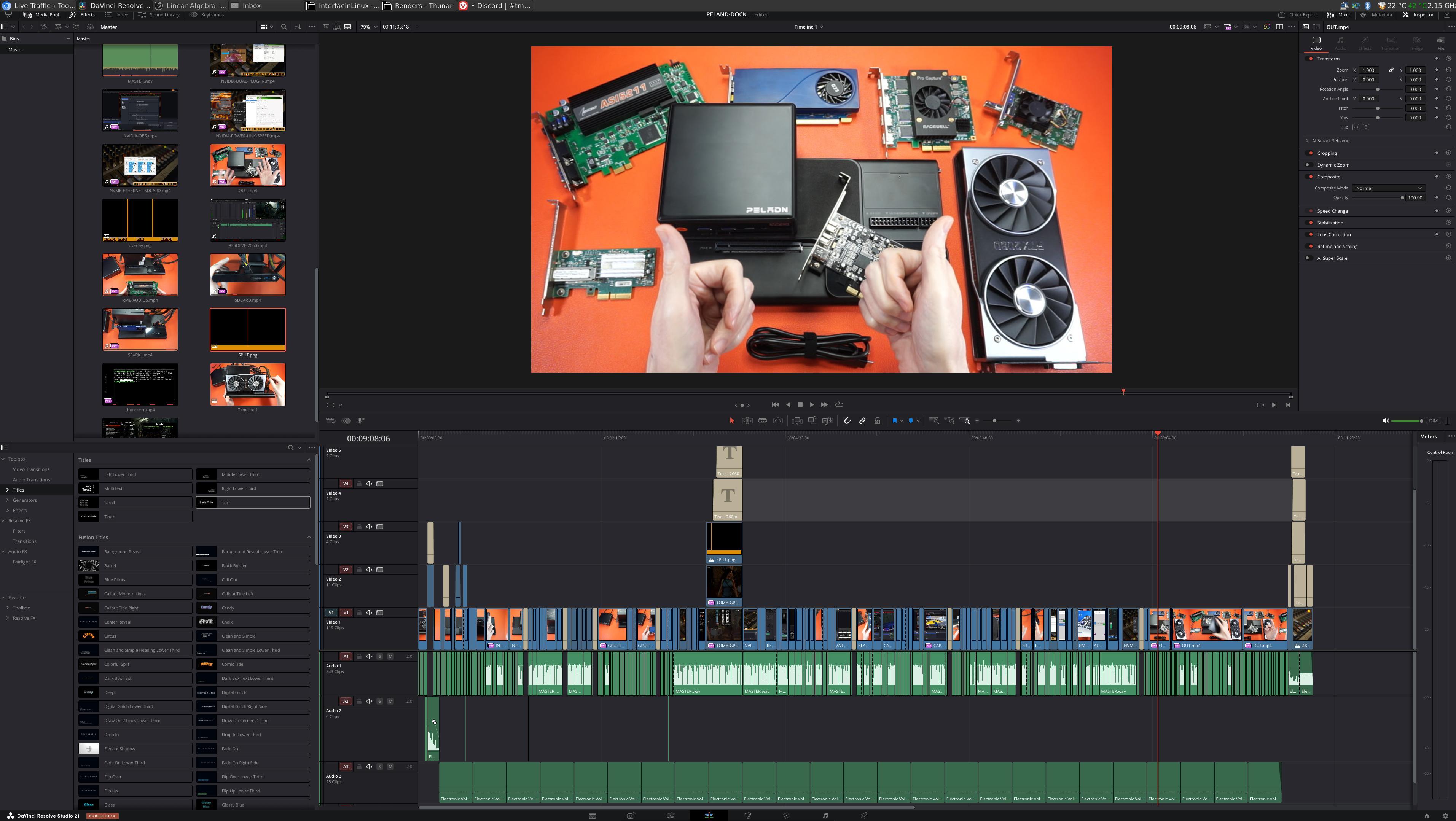1456x821 pixels.
Task: Collapse the Resolve FX tree group
Action: (3, 521)
